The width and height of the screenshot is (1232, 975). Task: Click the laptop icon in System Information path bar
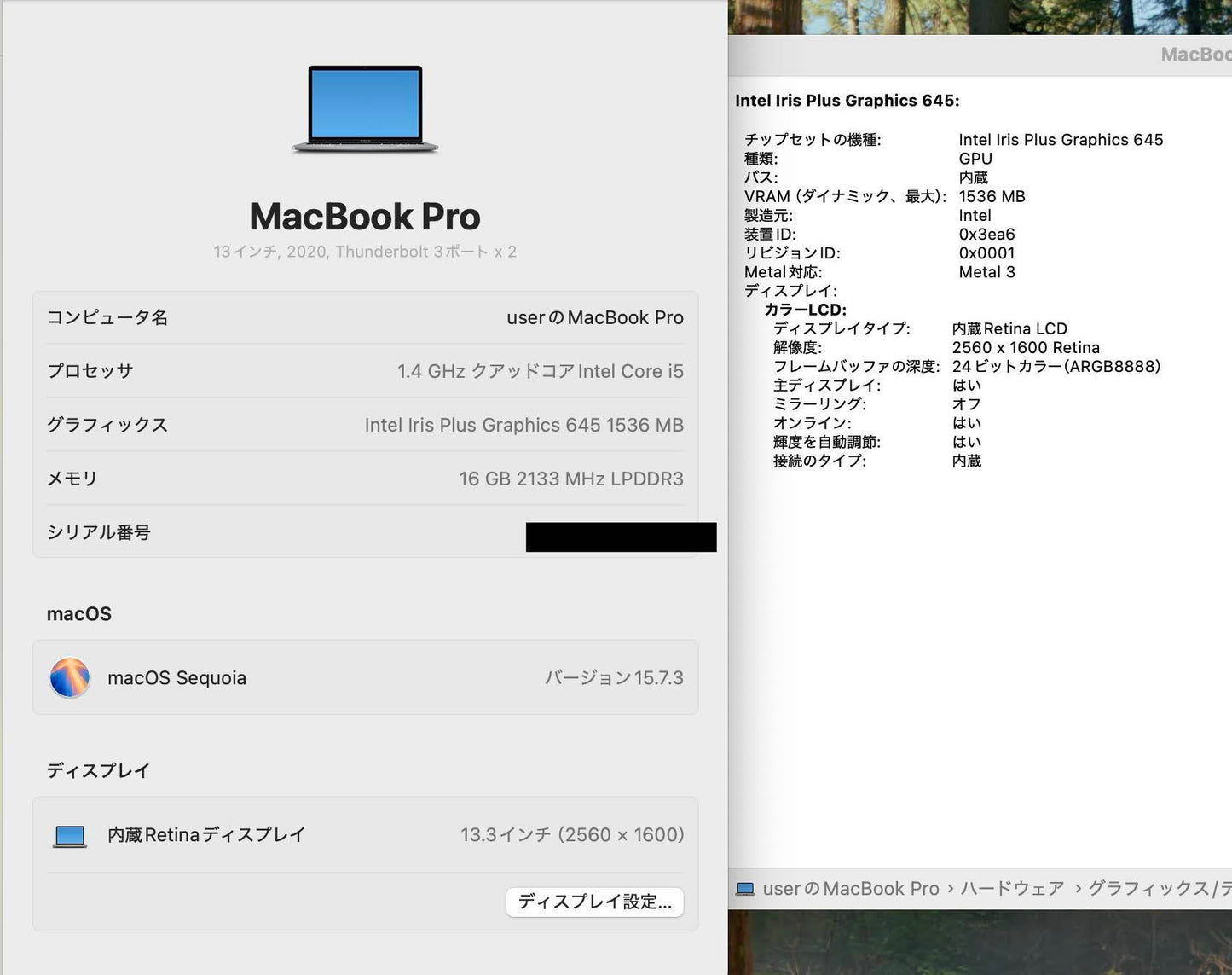(745, 889)
